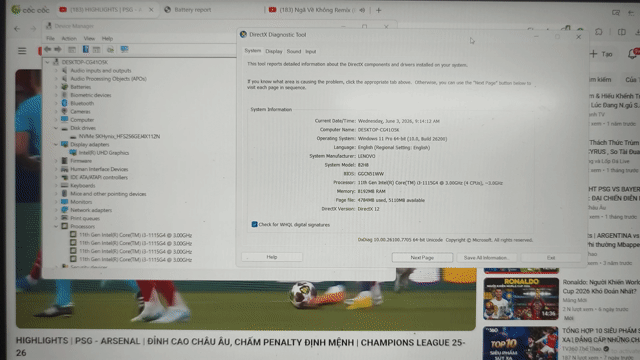
Task: Collapse the DESKTOP-CG41OSK root node
Action: click(x=48, y=62)
